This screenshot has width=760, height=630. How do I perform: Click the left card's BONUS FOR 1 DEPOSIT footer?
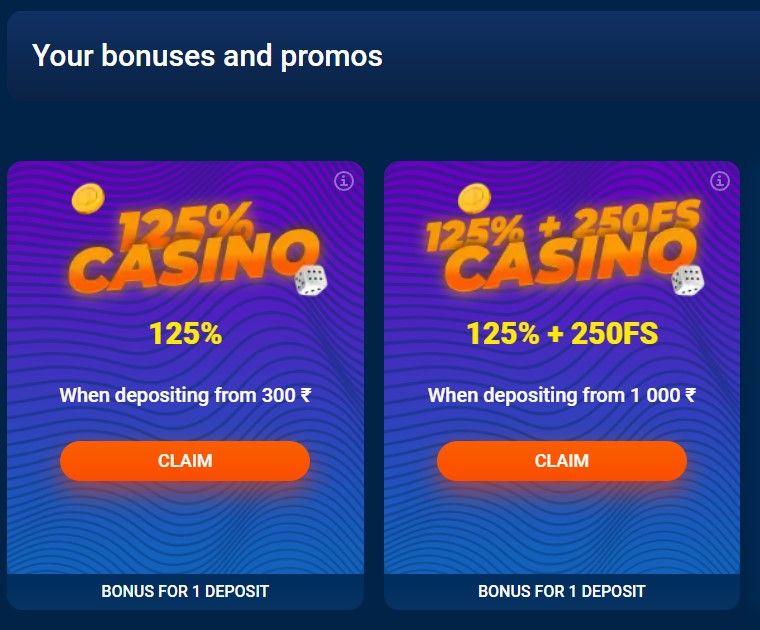pyautogui.click(x=185, y=591)
